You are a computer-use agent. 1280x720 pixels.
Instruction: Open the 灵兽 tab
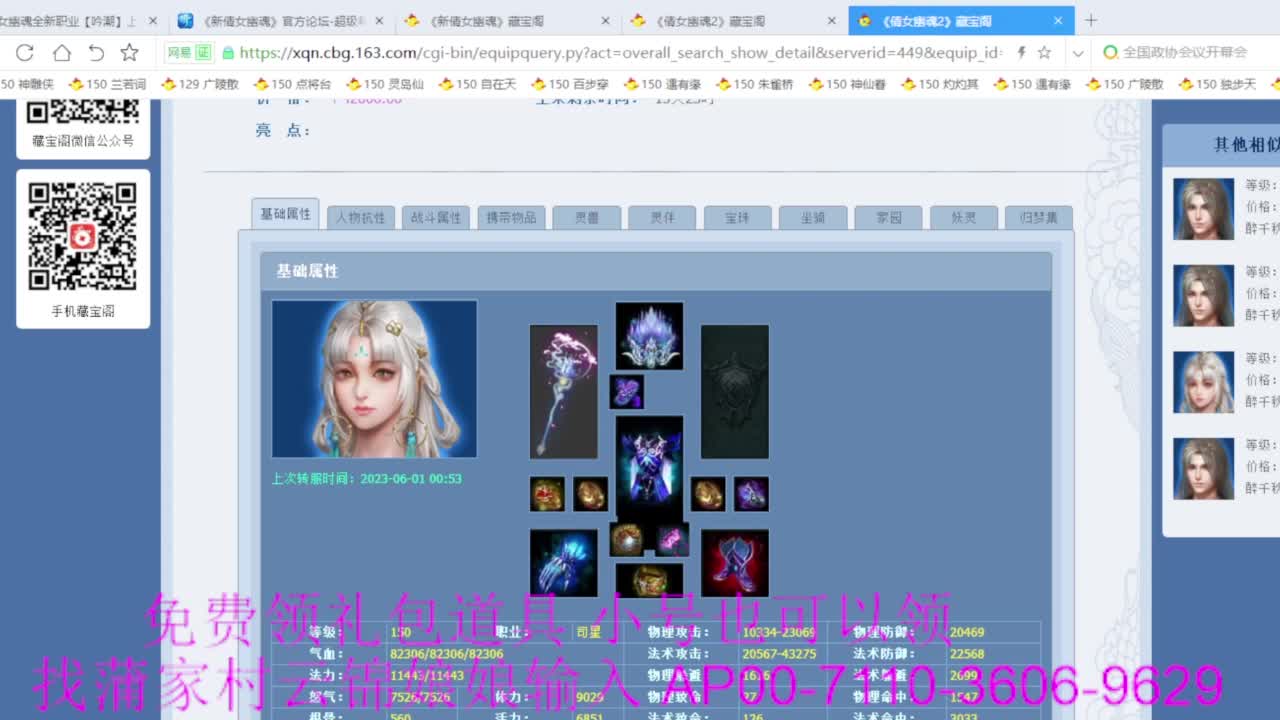coord(587,217)
